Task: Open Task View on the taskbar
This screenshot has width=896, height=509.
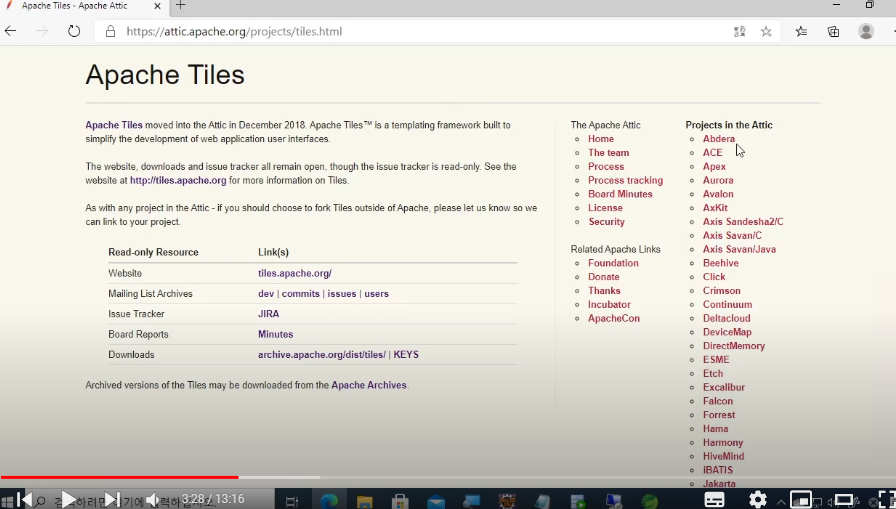Action: (292, 502)
